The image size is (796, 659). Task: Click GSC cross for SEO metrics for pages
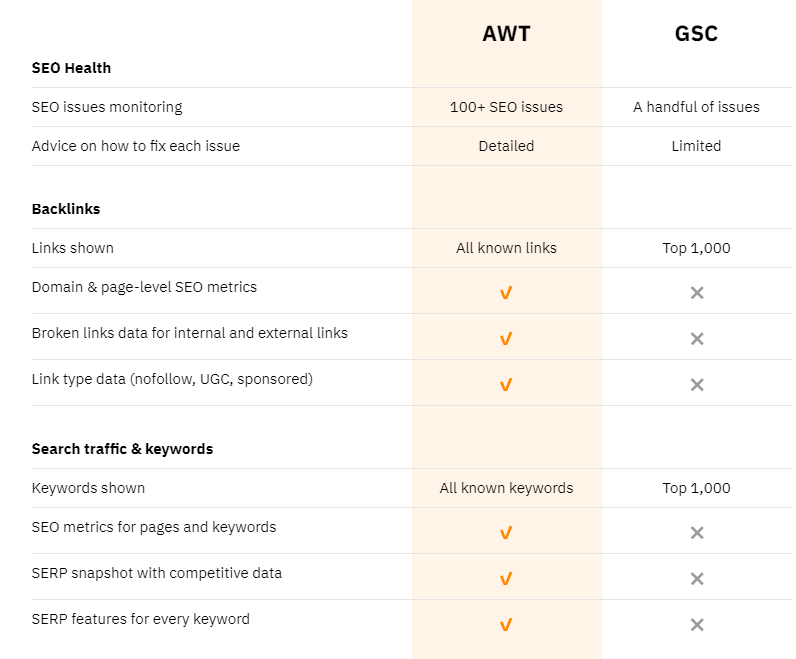click(697, 533)
